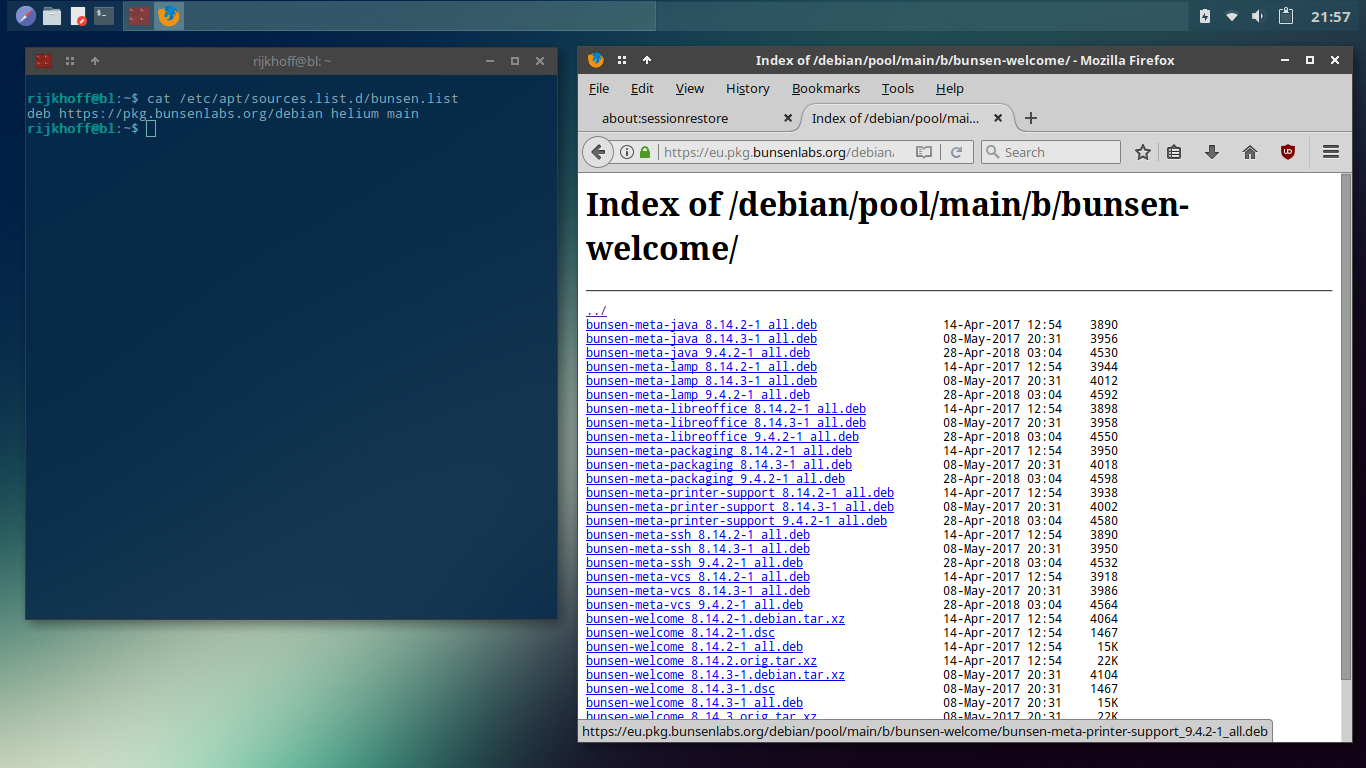Open uBlock Origin shield icon
Screen dimensions: 1366x768
click(x=1288, y=152)
